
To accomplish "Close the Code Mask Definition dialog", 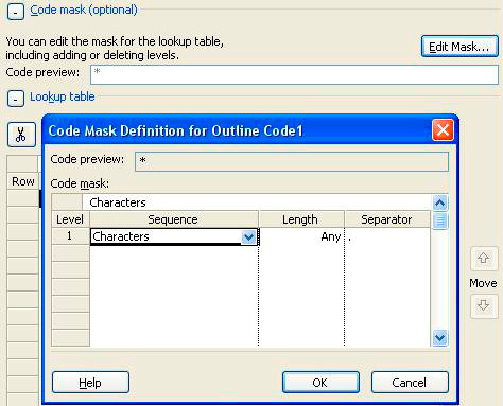I will tap(443, 130).
